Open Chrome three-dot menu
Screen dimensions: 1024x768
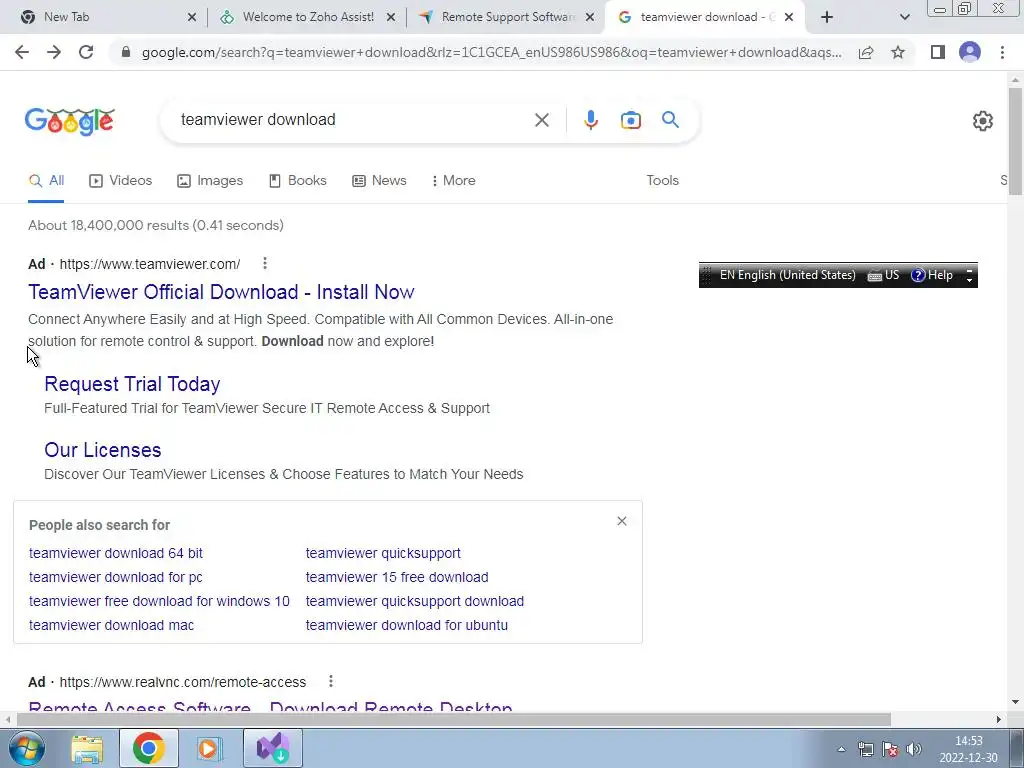tap(1002, 52)
